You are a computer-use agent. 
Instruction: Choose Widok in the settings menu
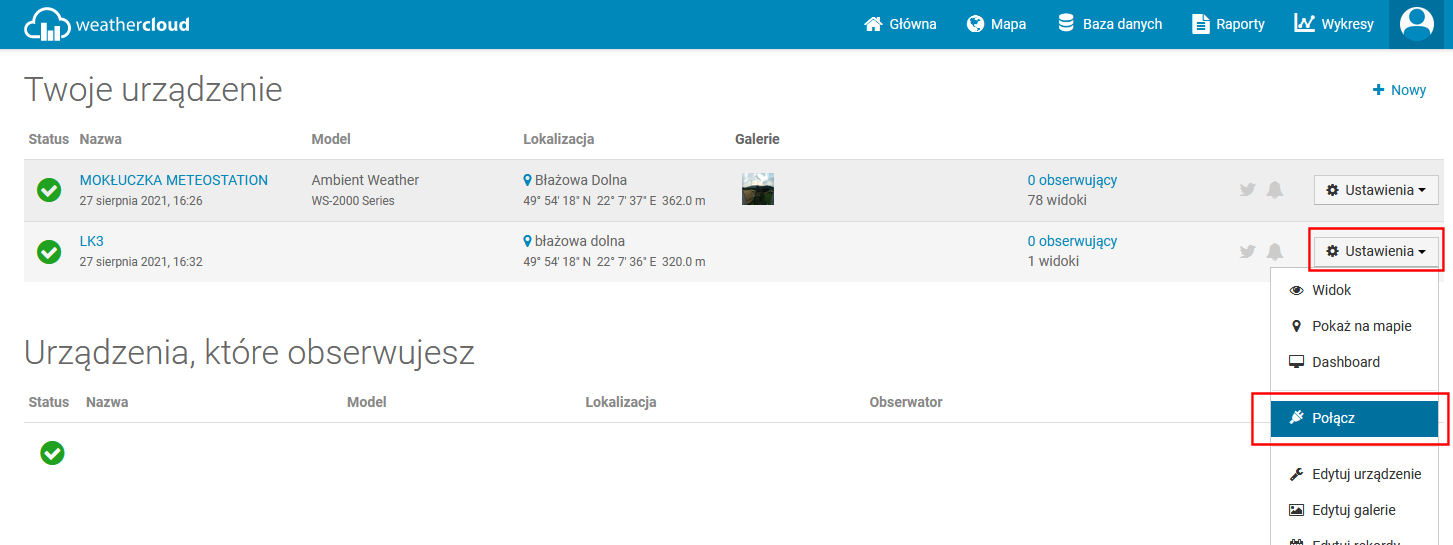pos(1331,290)
